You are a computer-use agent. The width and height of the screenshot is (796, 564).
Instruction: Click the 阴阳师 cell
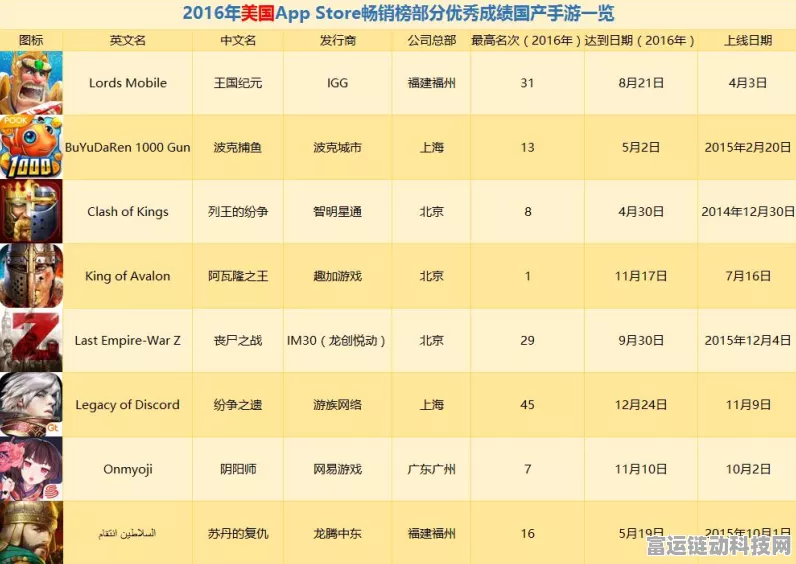coord(238,469)
